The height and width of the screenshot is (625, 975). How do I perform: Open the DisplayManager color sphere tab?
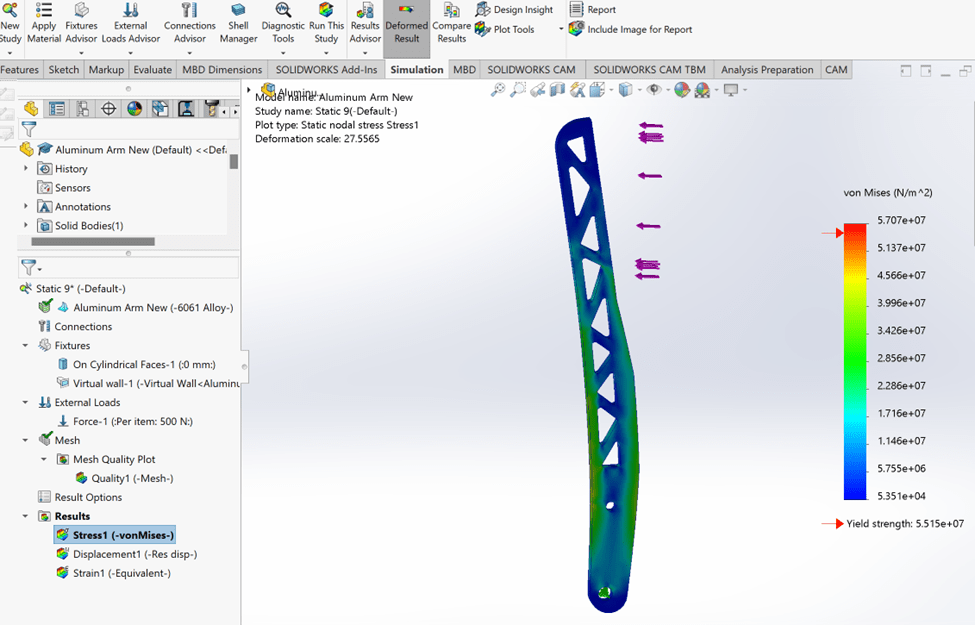click(x=134, y=109)
